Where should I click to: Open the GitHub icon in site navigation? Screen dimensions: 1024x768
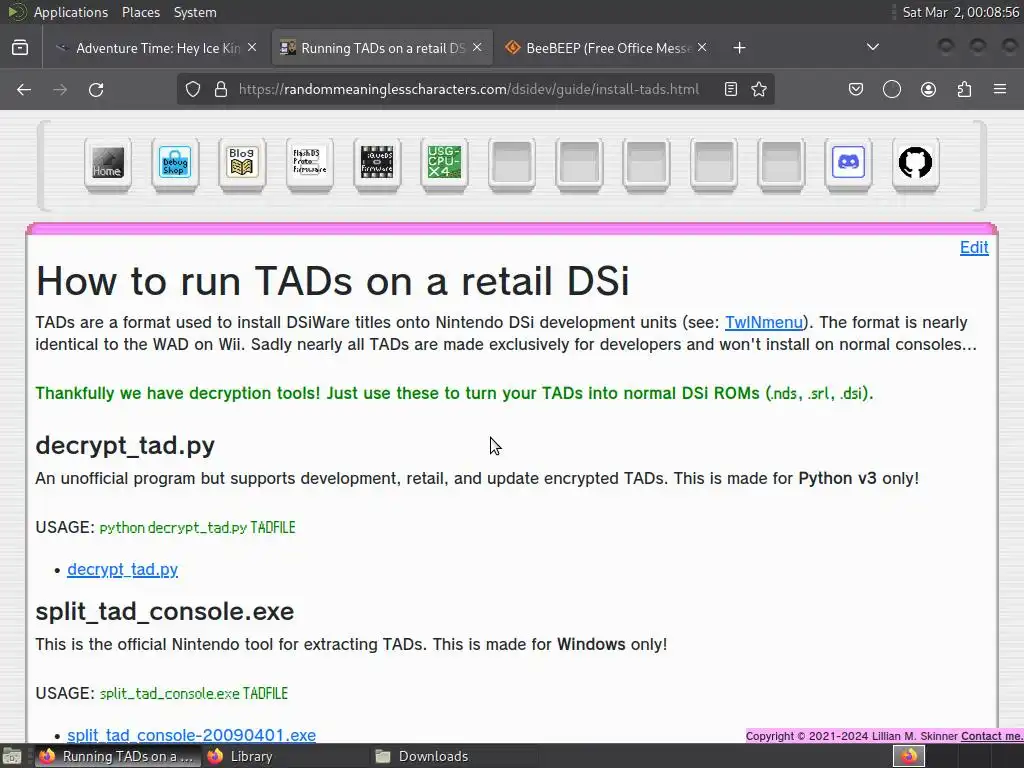[x=915, y=163]
